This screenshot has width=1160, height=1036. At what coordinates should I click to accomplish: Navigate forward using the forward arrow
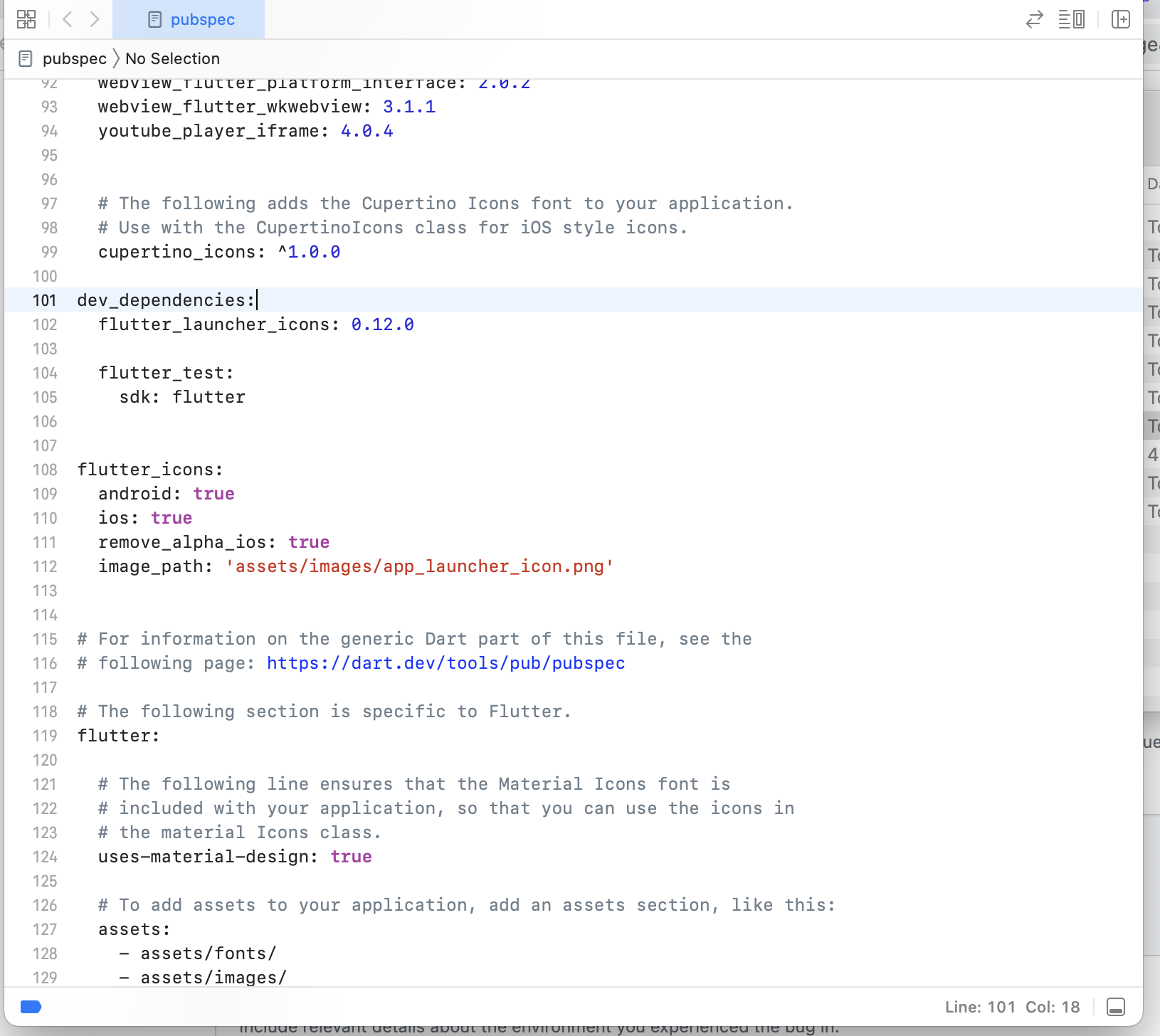point(95,19)
